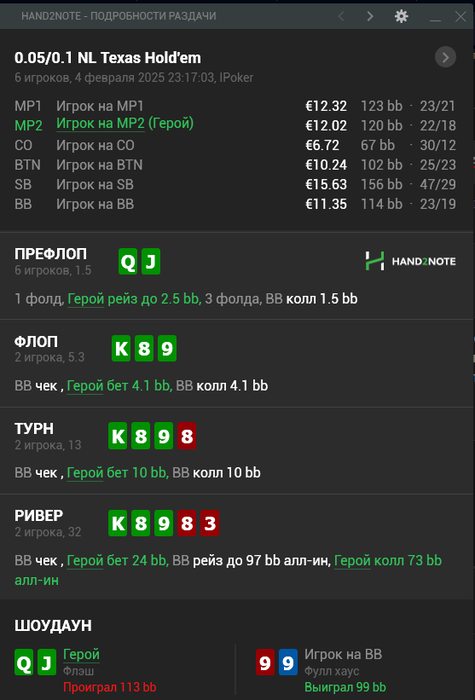Go to previous hand with left arrow
The height and width of the screenshot is (700, 475).
click(x=341, y=17)
